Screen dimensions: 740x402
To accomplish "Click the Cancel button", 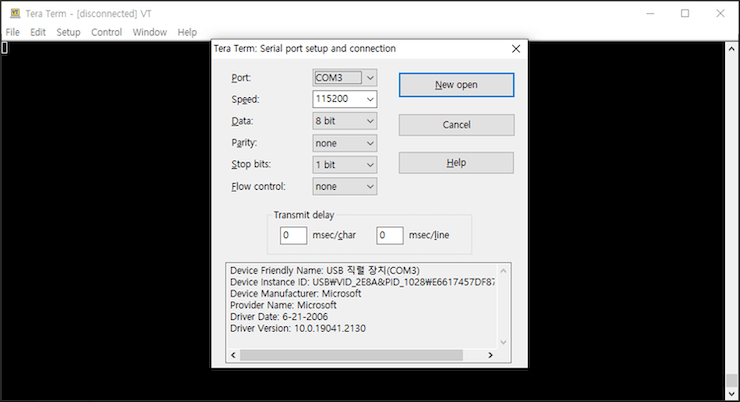I will pyautogui.click(x=456, y=125).
